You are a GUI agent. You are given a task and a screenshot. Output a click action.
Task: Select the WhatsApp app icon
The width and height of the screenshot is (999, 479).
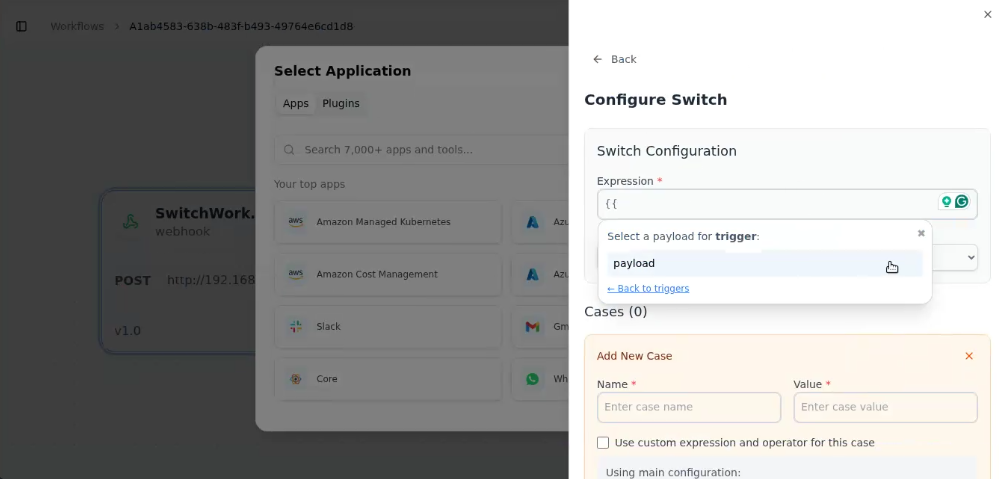[x=533, y=379]
